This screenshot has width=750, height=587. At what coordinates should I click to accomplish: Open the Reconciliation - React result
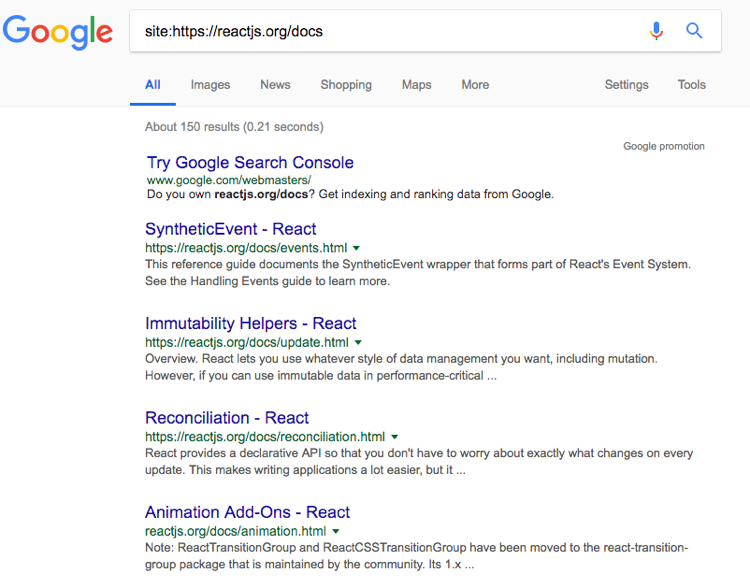(x=227, y=418)
